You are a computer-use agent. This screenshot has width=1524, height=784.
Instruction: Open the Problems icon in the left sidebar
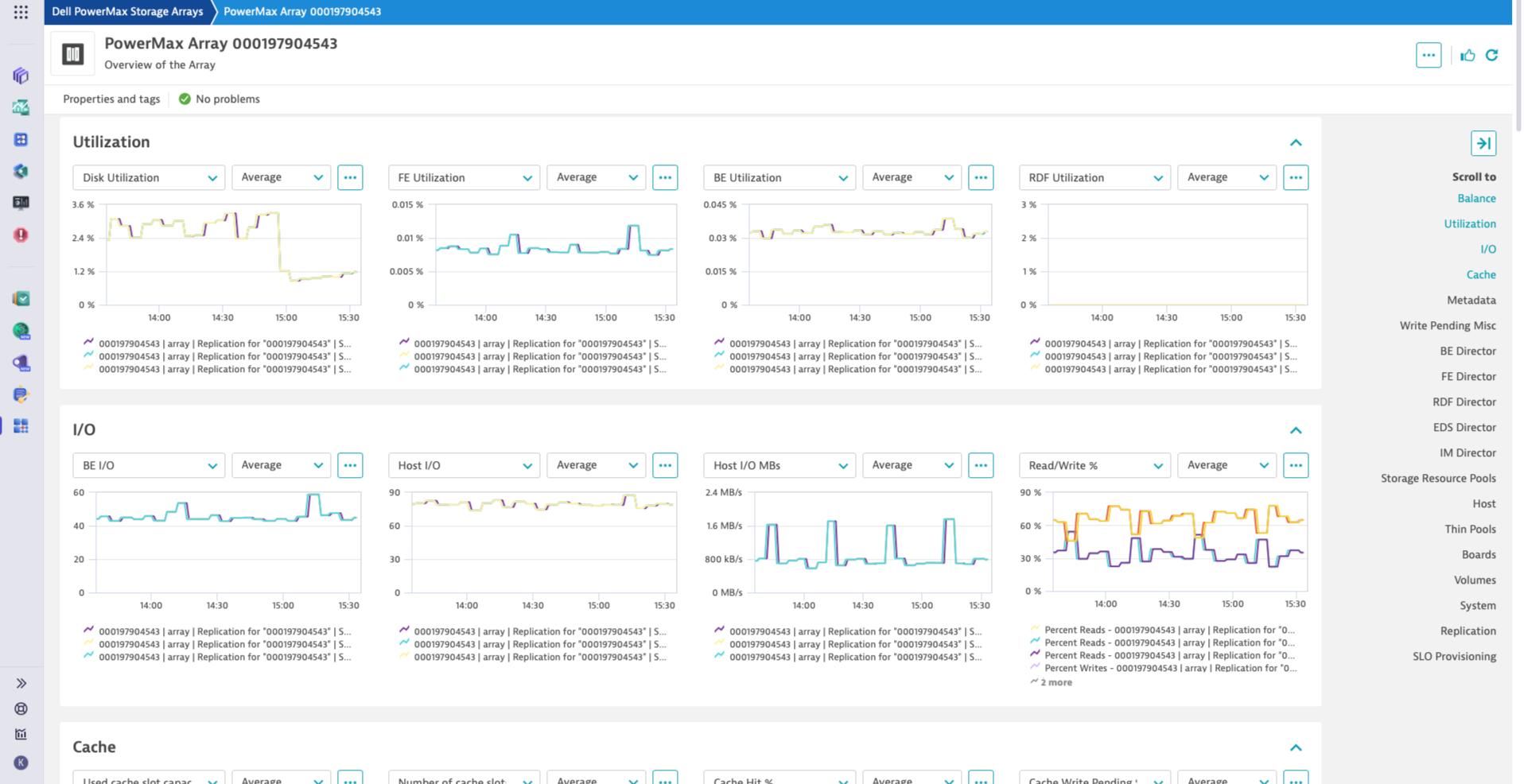pos(20,235)
